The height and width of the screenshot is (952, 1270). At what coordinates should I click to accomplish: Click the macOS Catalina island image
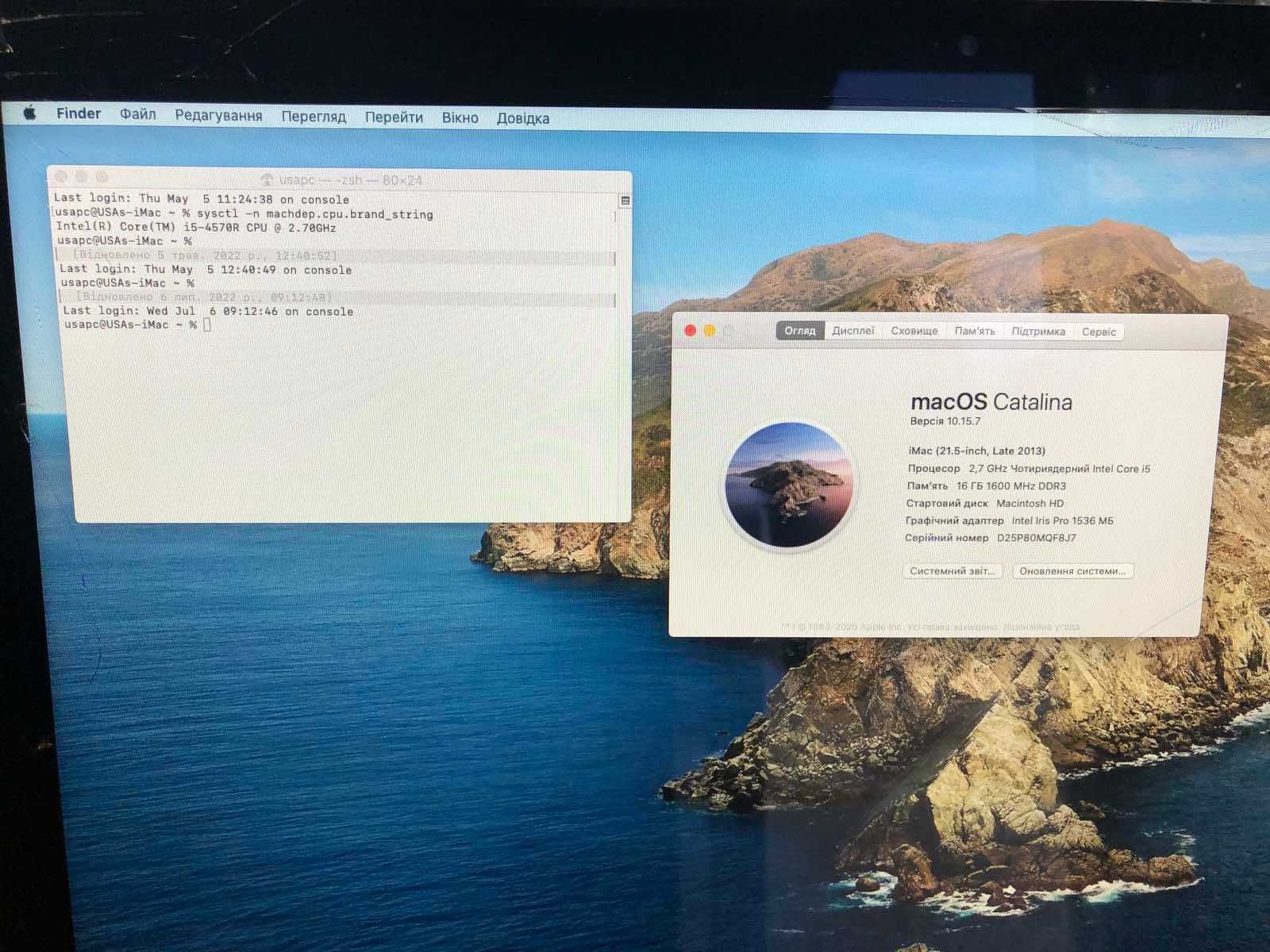(x=789, y=485)
